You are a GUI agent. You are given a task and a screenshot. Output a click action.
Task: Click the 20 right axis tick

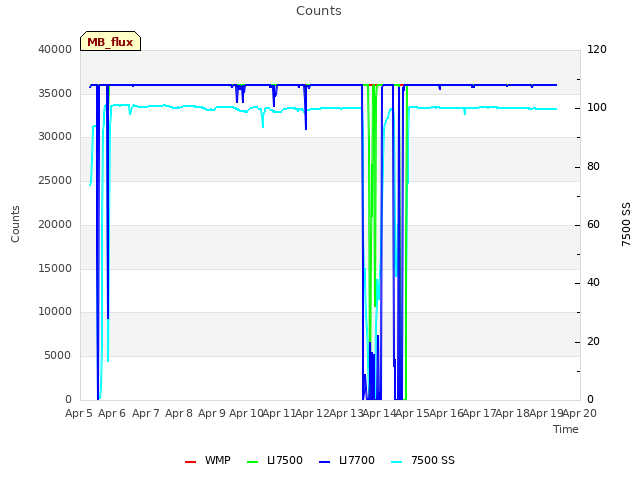593,341
